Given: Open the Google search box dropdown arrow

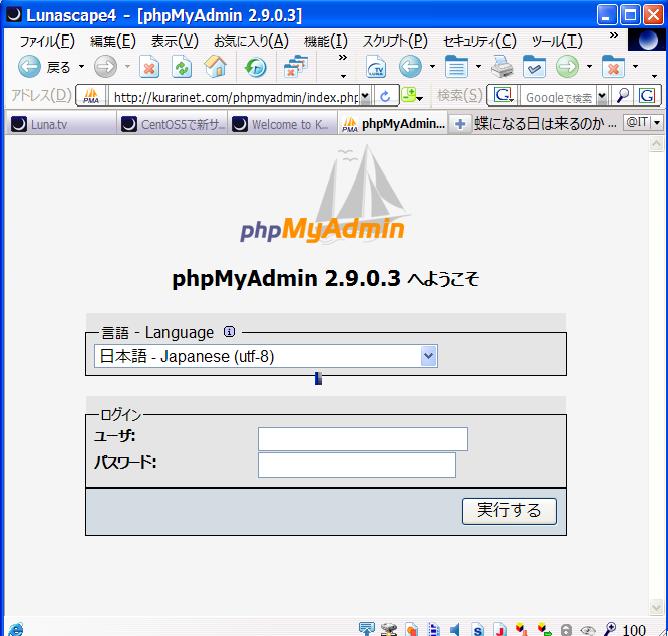Looking at the screenshot, I should [x=602, y=97].
